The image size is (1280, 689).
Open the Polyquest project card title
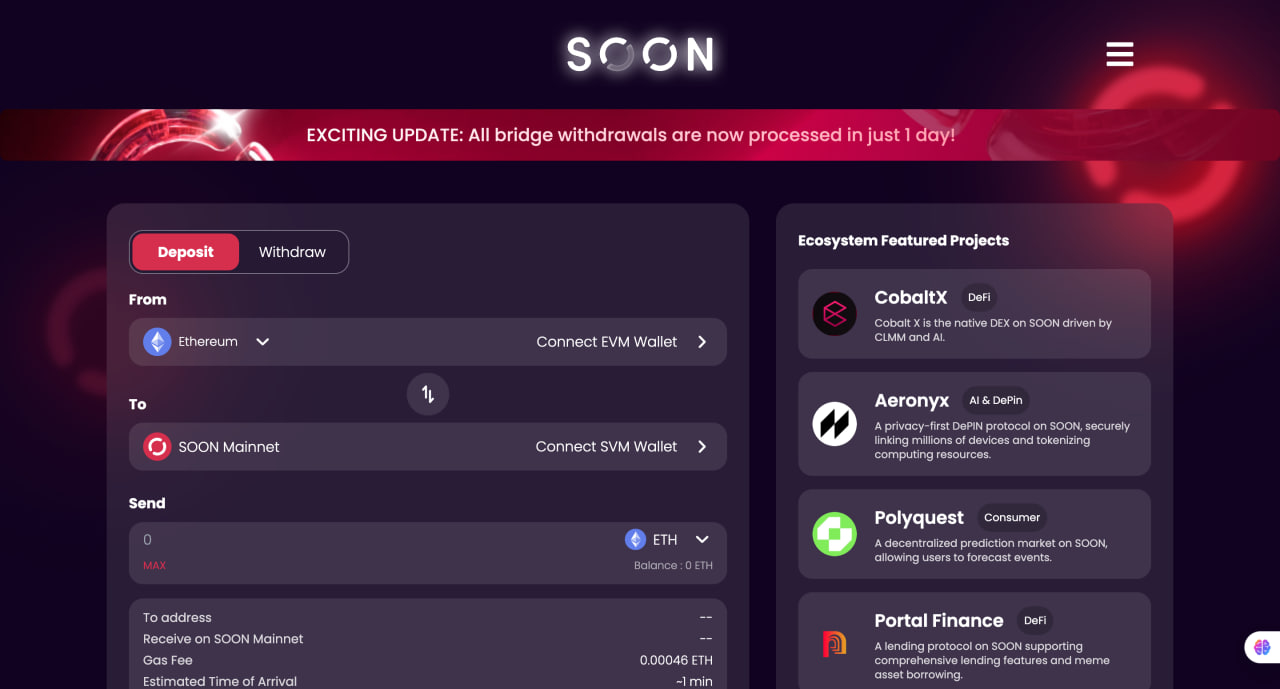[x=919, y=517]
